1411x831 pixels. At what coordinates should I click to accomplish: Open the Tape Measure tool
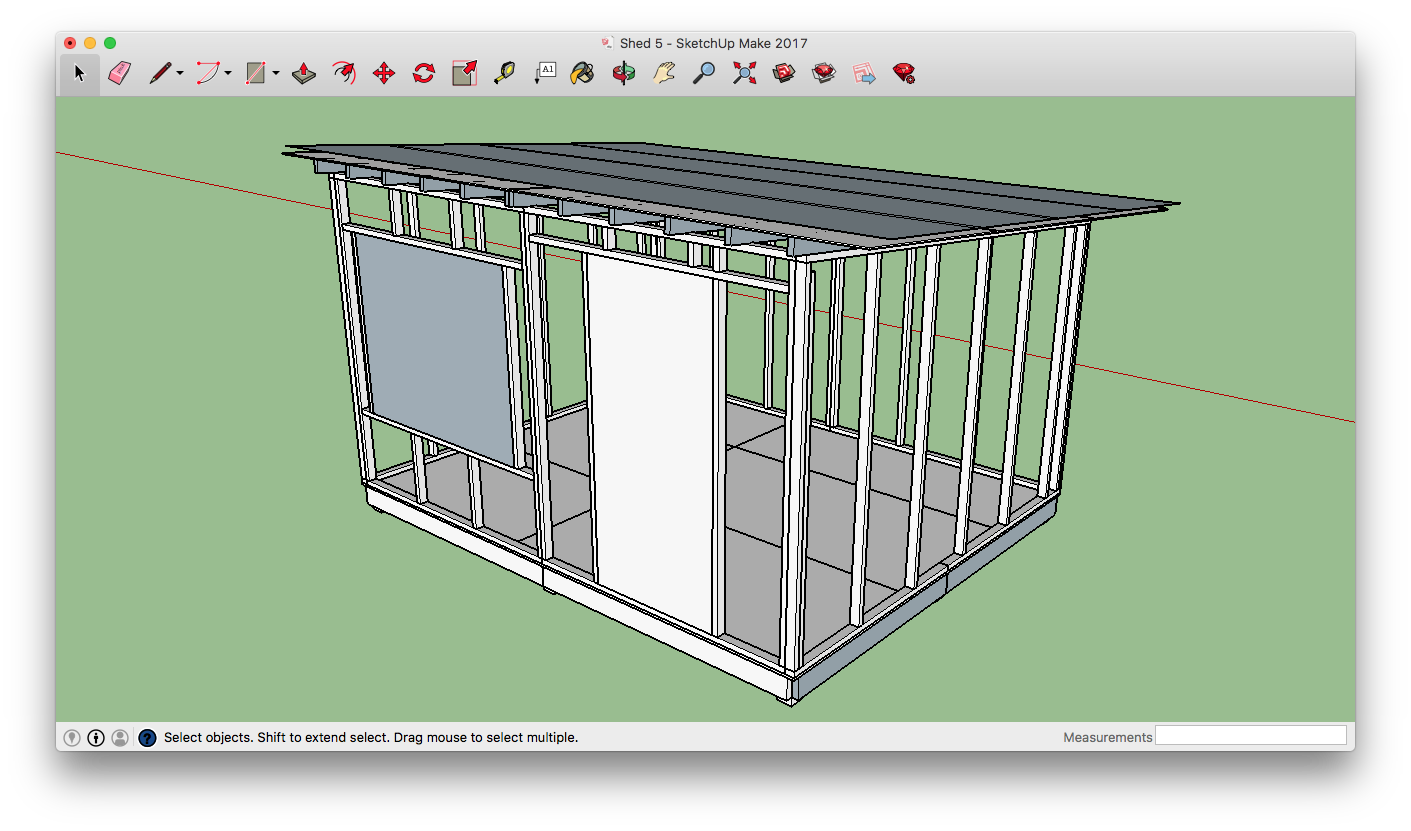pyautogui.click(x=503, y=72)
